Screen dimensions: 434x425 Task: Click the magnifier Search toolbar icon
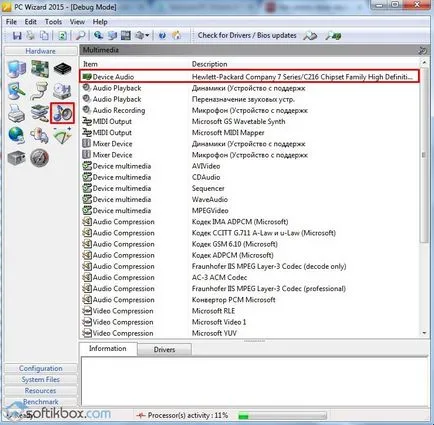80,35
